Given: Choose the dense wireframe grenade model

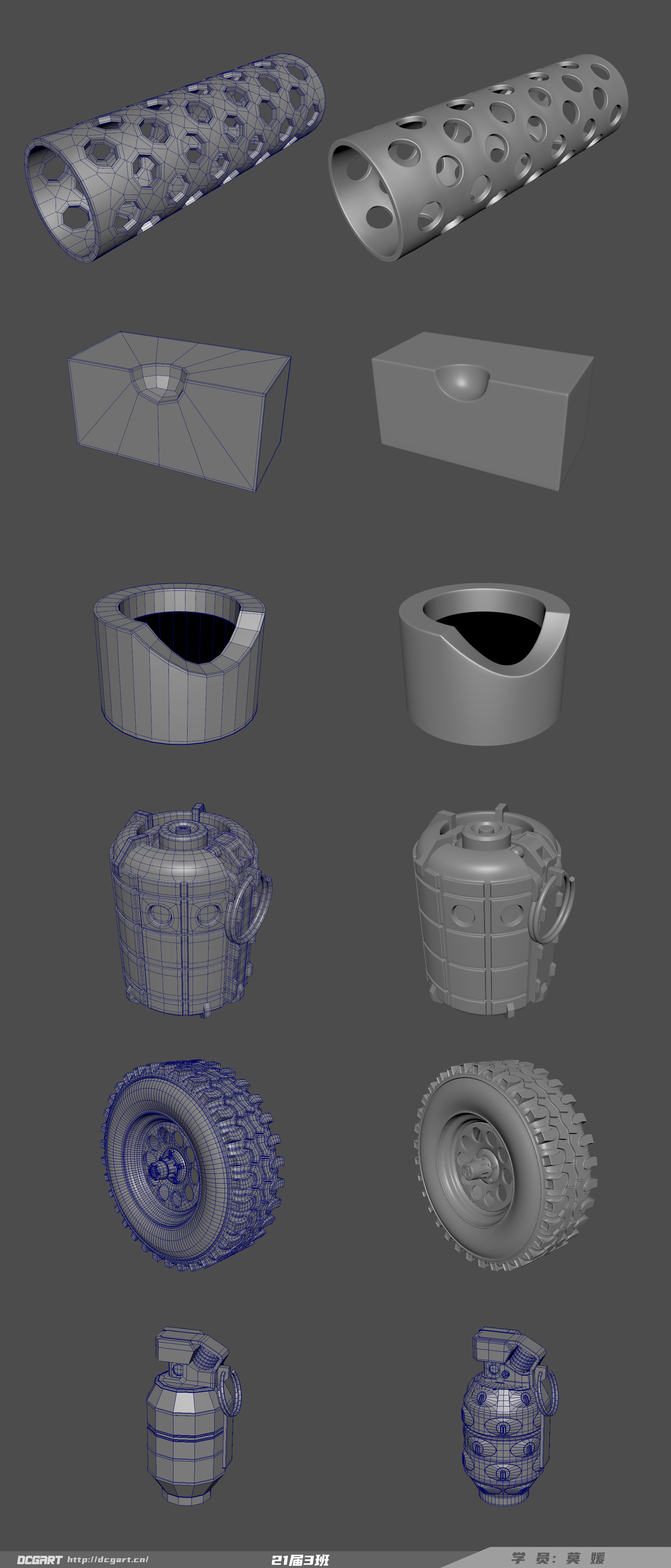Looking at the screenshot, I should (510, 1416).
